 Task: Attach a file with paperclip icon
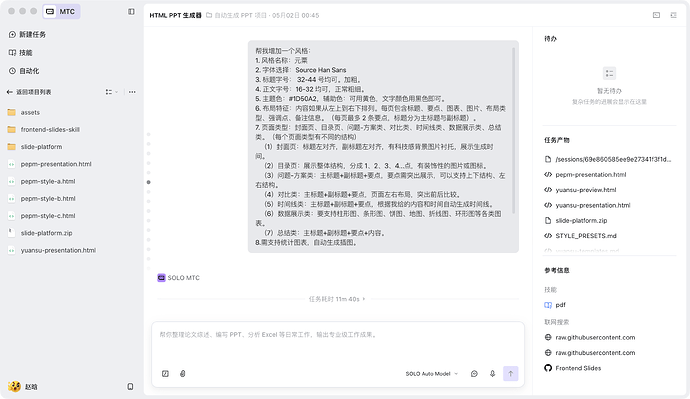click(x=183, y=373)
